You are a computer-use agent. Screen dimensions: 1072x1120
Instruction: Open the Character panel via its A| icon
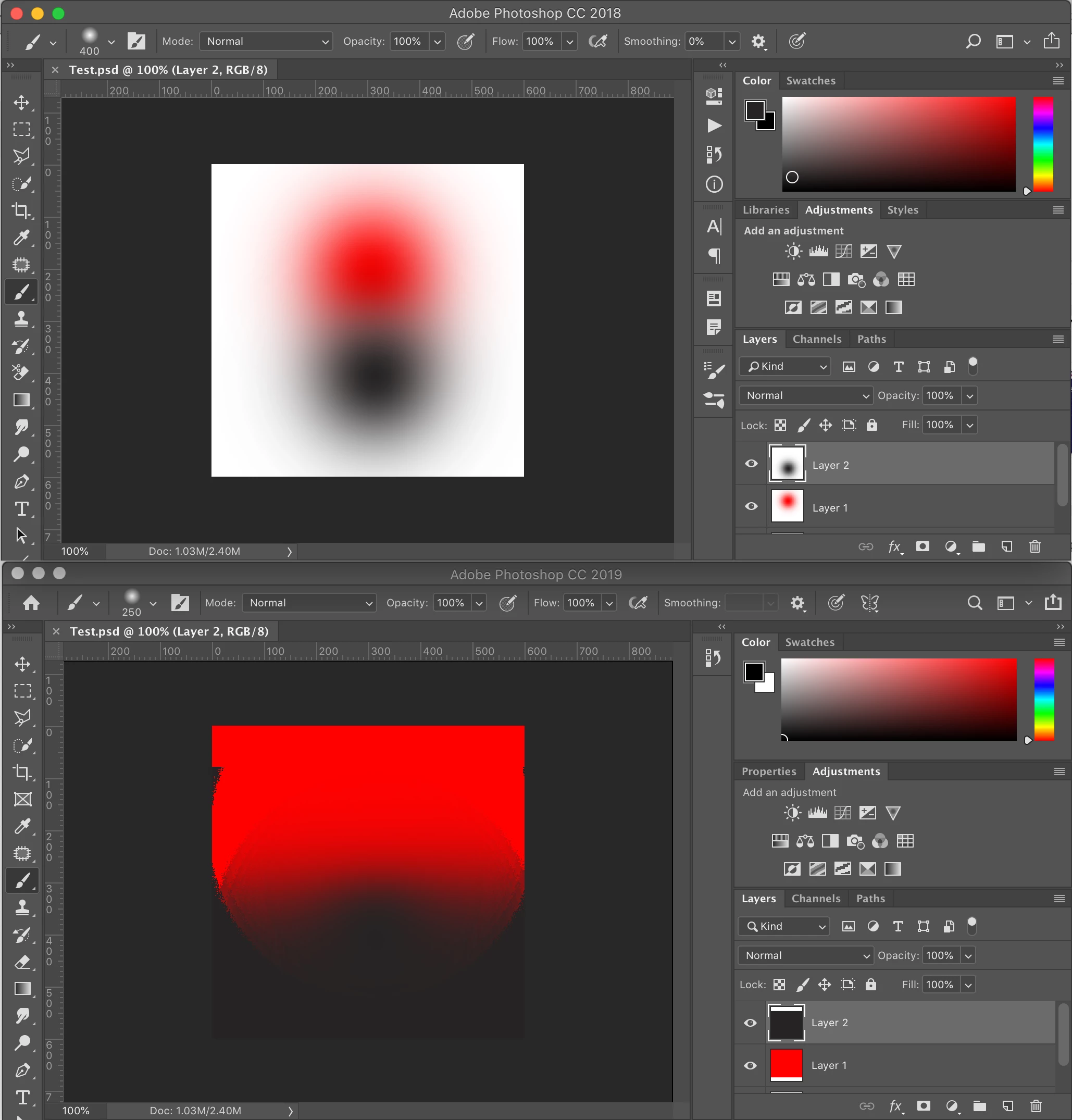point(714,227)
